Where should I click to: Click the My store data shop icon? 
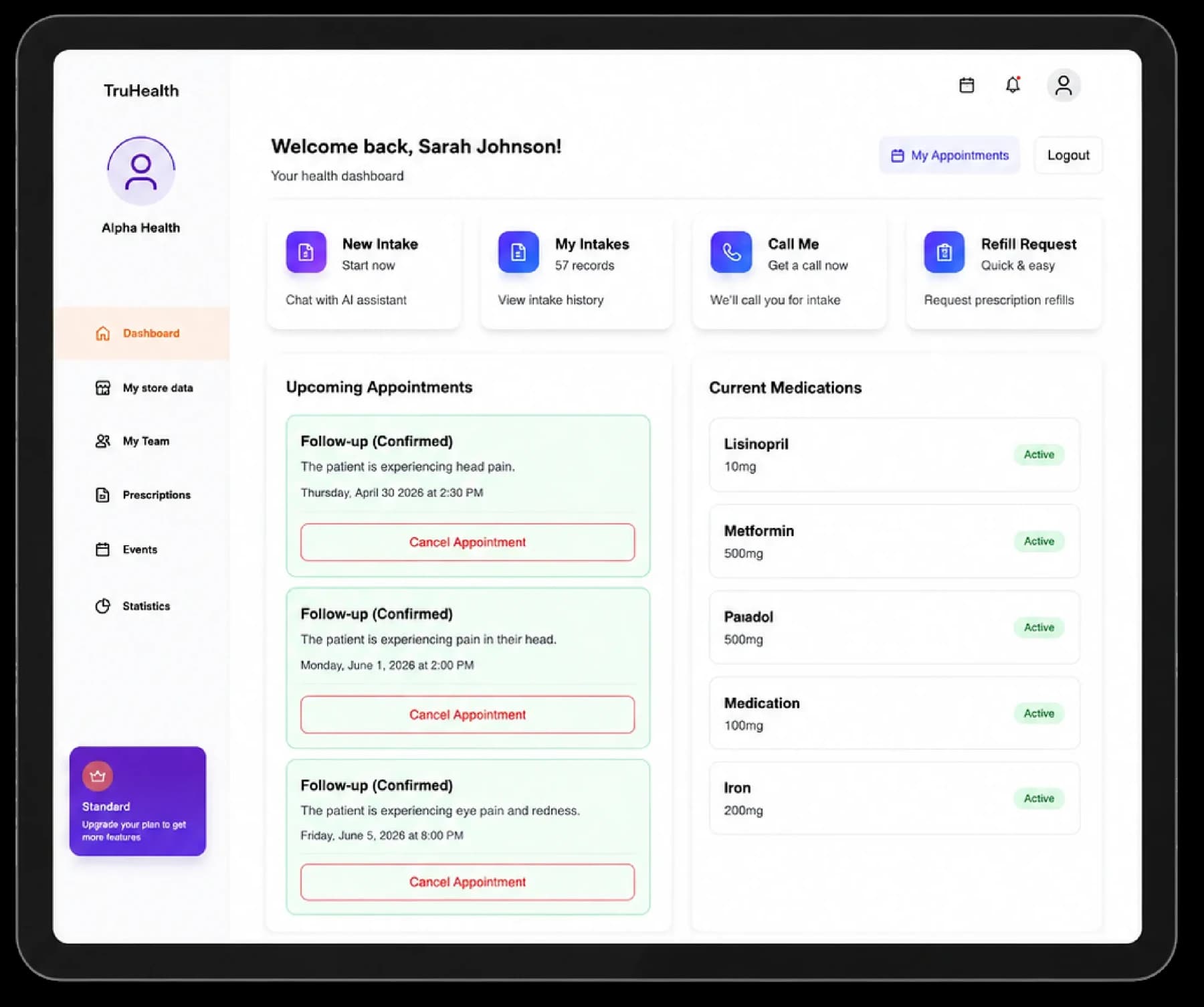point(102,388)
